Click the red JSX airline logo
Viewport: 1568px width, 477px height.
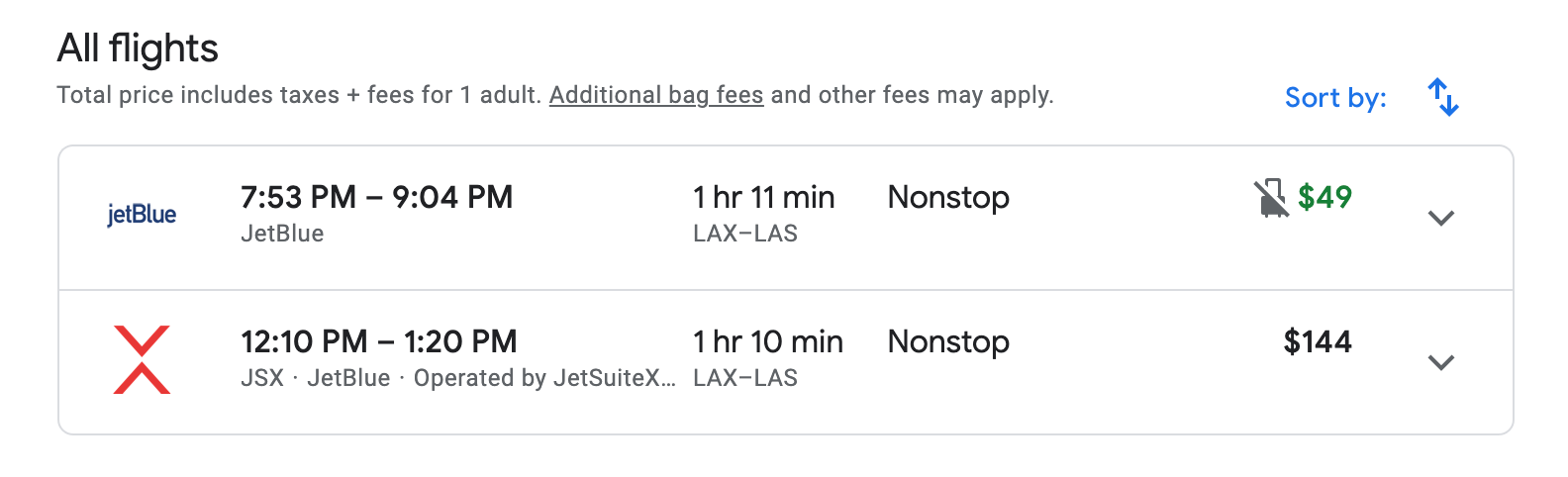coord(142,359)
